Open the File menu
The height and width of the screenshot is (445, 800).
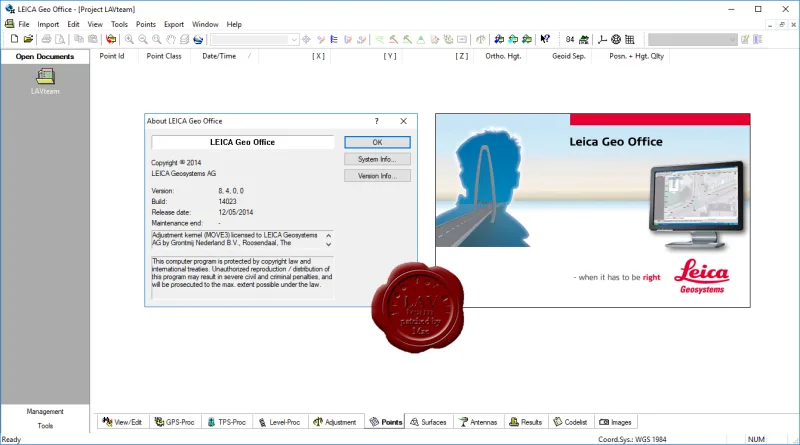tap(23, 24)
